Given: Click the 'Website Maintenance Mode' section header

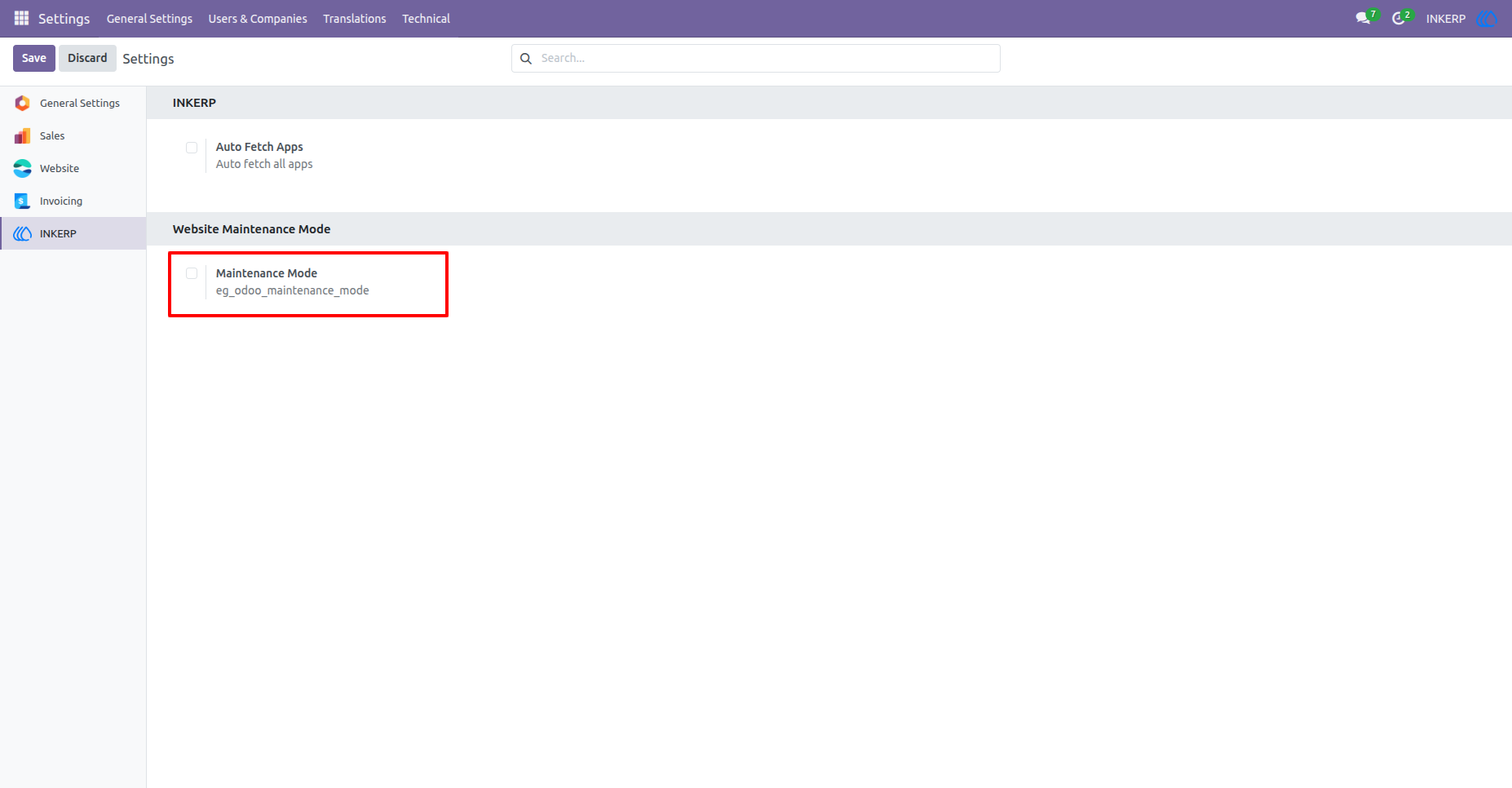Looking at the screenshot, I should pyautogui.click(x=251, y=229).
